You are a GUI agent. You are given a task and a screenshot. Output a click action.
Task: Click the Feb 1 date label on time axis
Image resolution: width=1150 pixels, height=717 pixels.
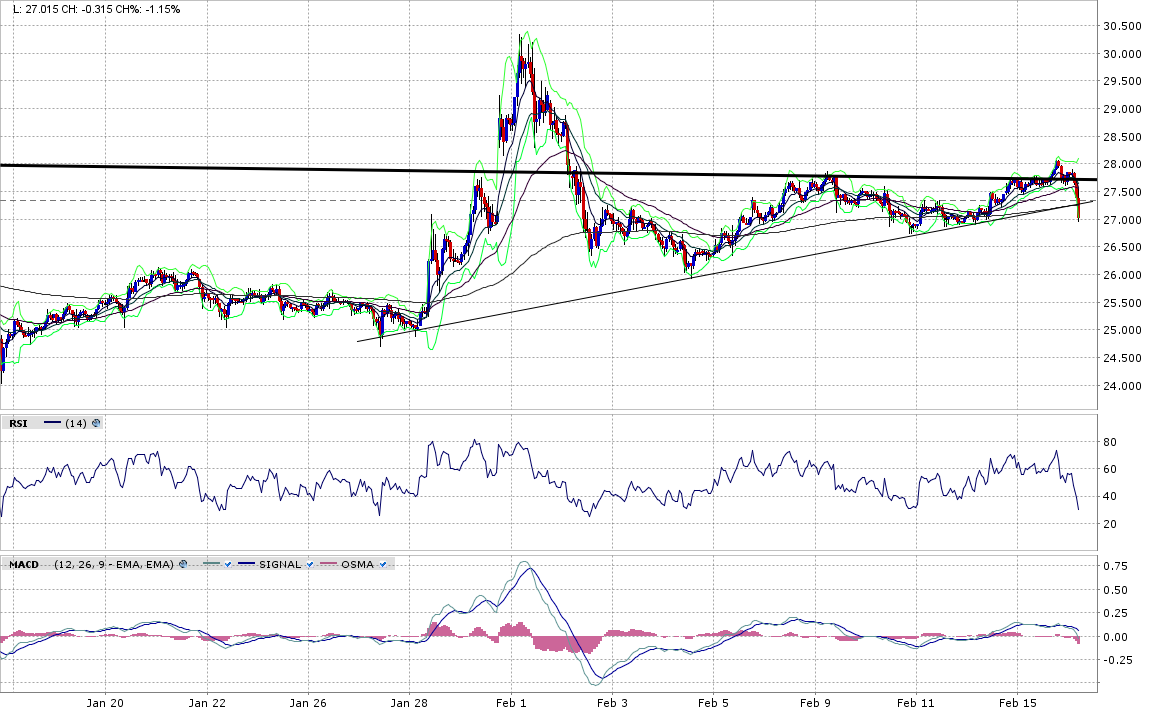click(x=511, y=703)
